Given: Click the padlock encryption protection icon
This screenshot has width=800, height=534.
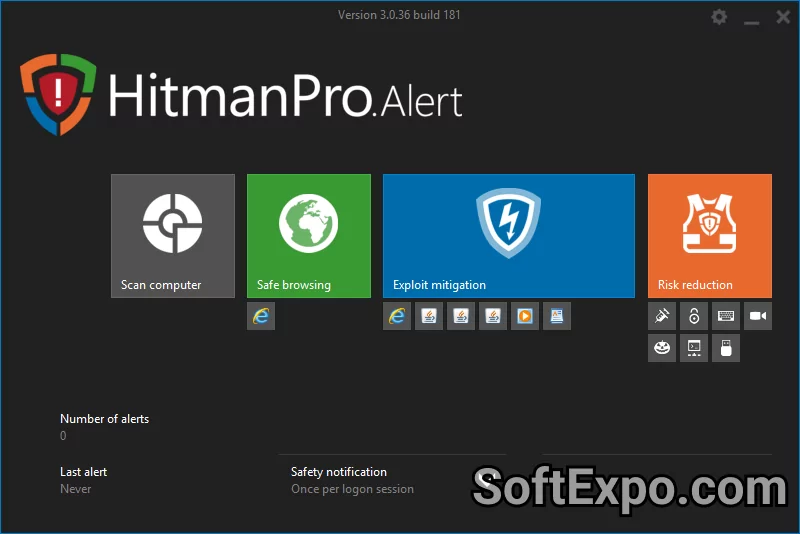Looking at the screenshot, I should [694, 316].
